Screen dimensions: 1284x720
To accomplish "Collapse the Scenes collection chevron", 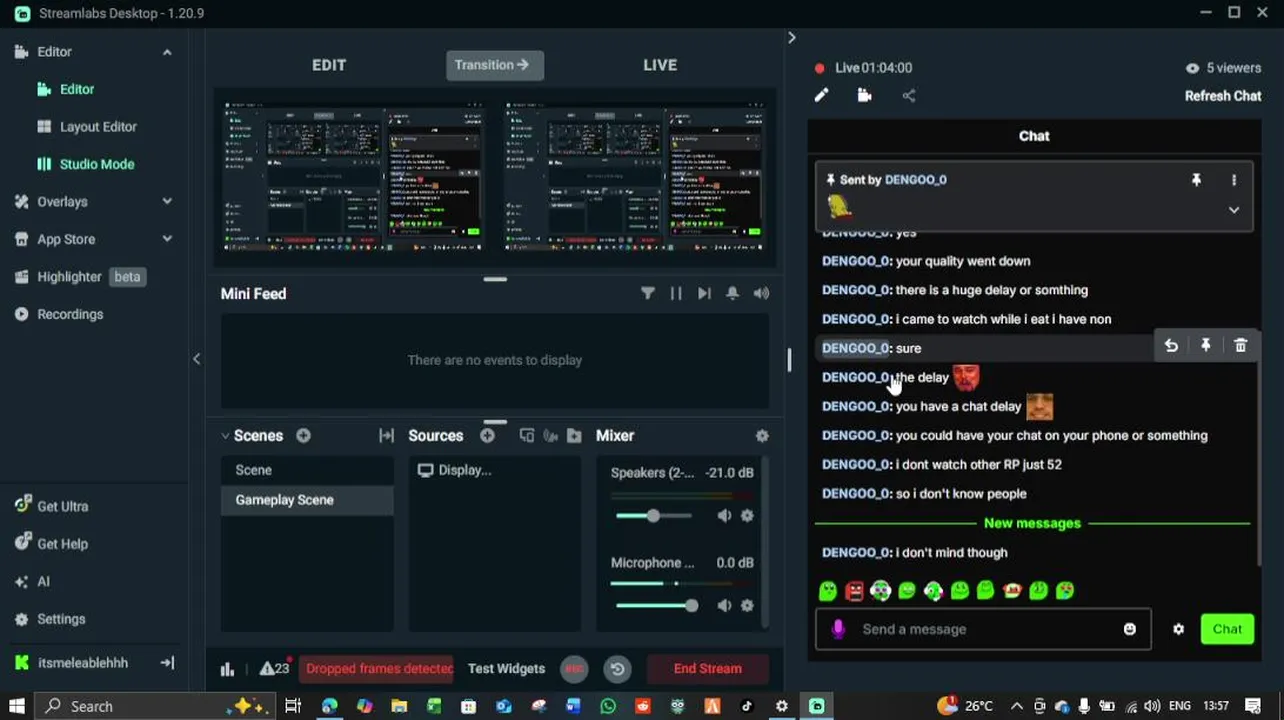I will (225, 436).
